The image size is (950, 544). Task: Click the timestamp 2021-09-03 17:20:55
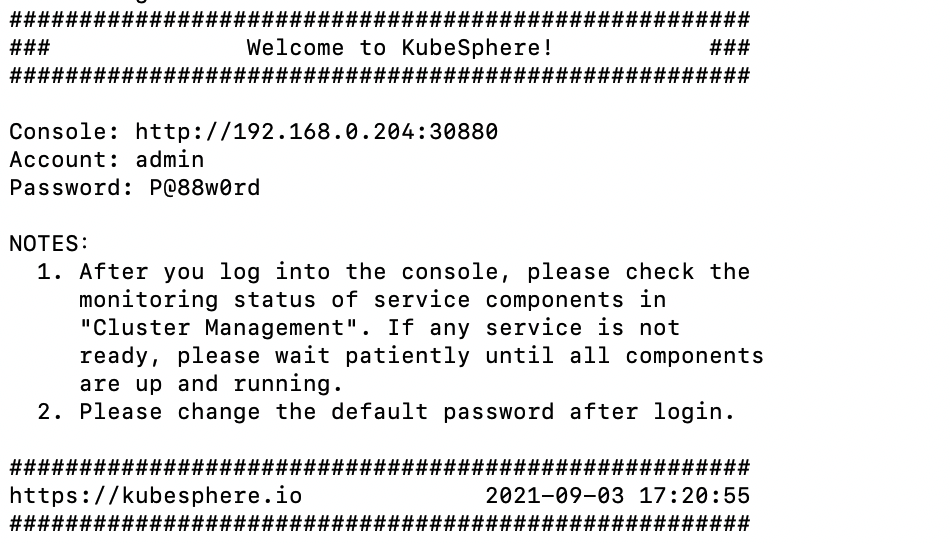[x=617, y=496]
